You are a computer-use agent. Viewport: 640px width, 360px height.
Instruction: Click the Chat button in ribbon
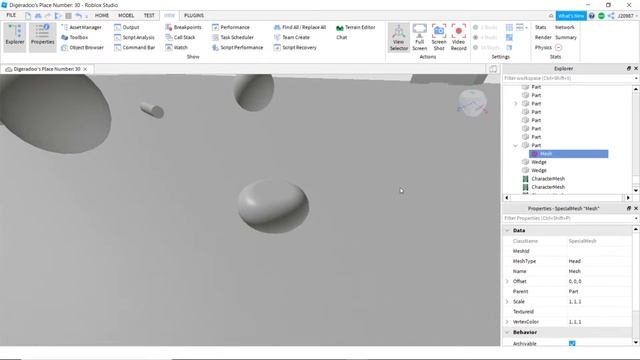(342, 38)
